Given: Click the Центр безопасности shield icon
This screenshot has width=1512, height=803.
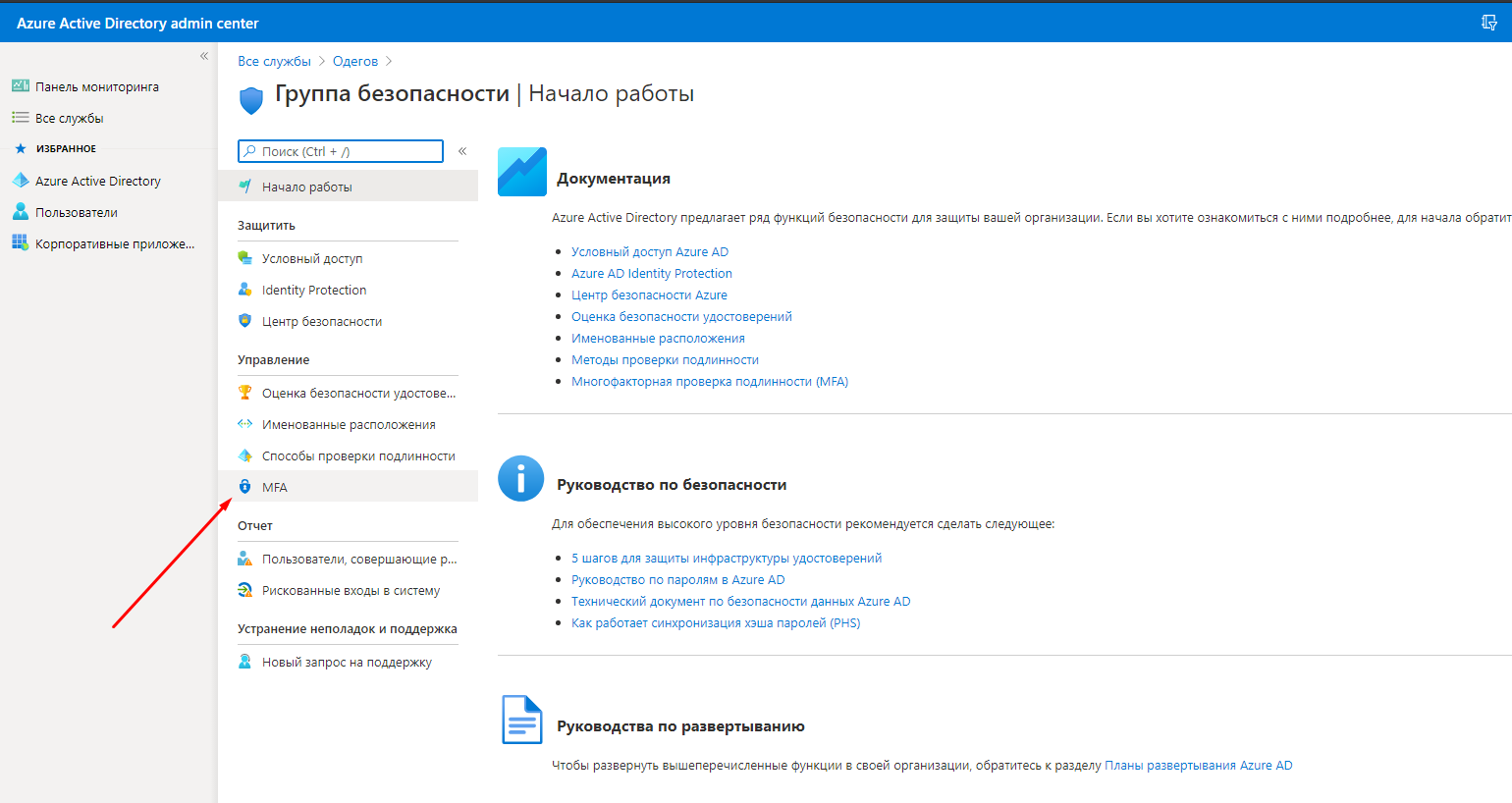Looking at the screenshot, I should tap(245, 321).
